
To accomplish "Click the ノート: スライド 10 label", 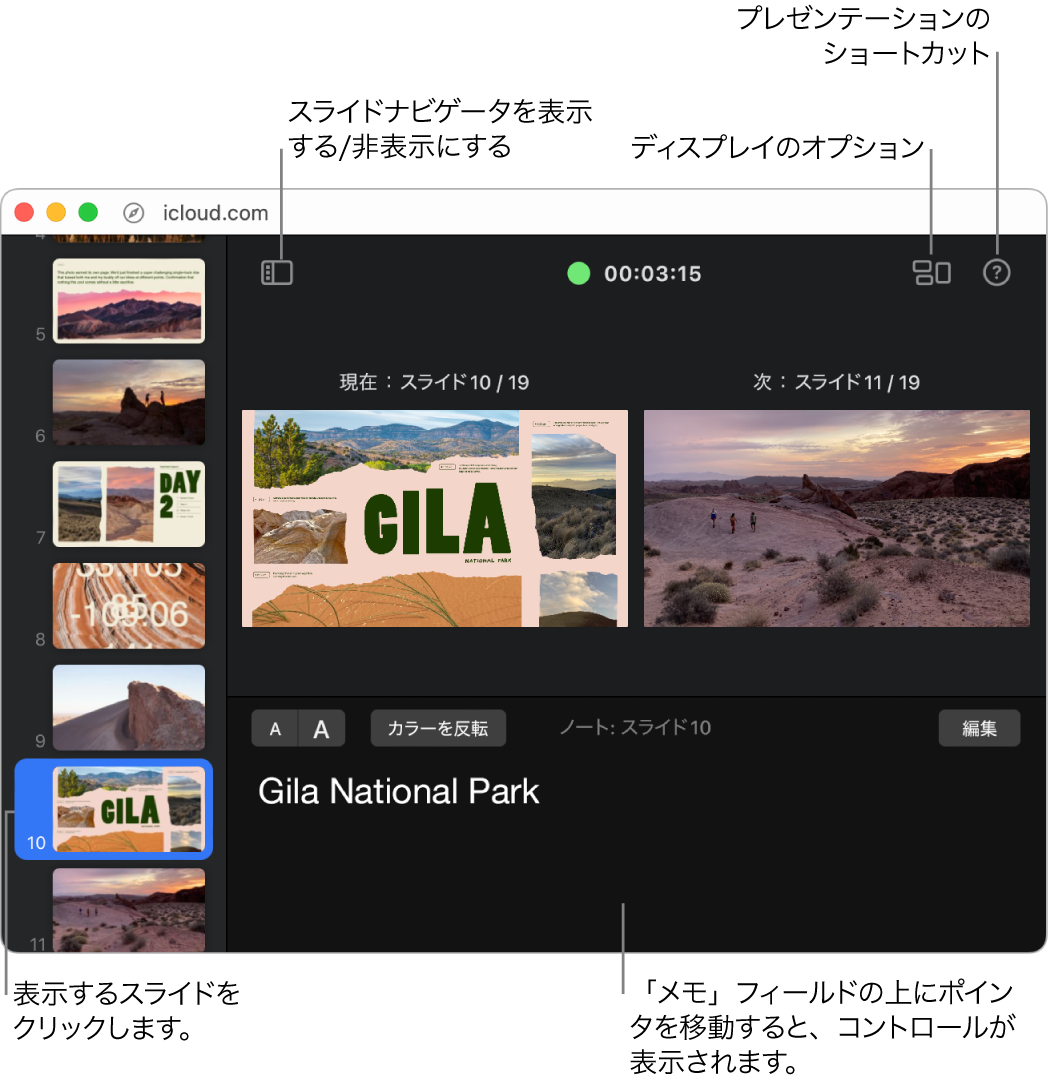I will click(635, 728).
